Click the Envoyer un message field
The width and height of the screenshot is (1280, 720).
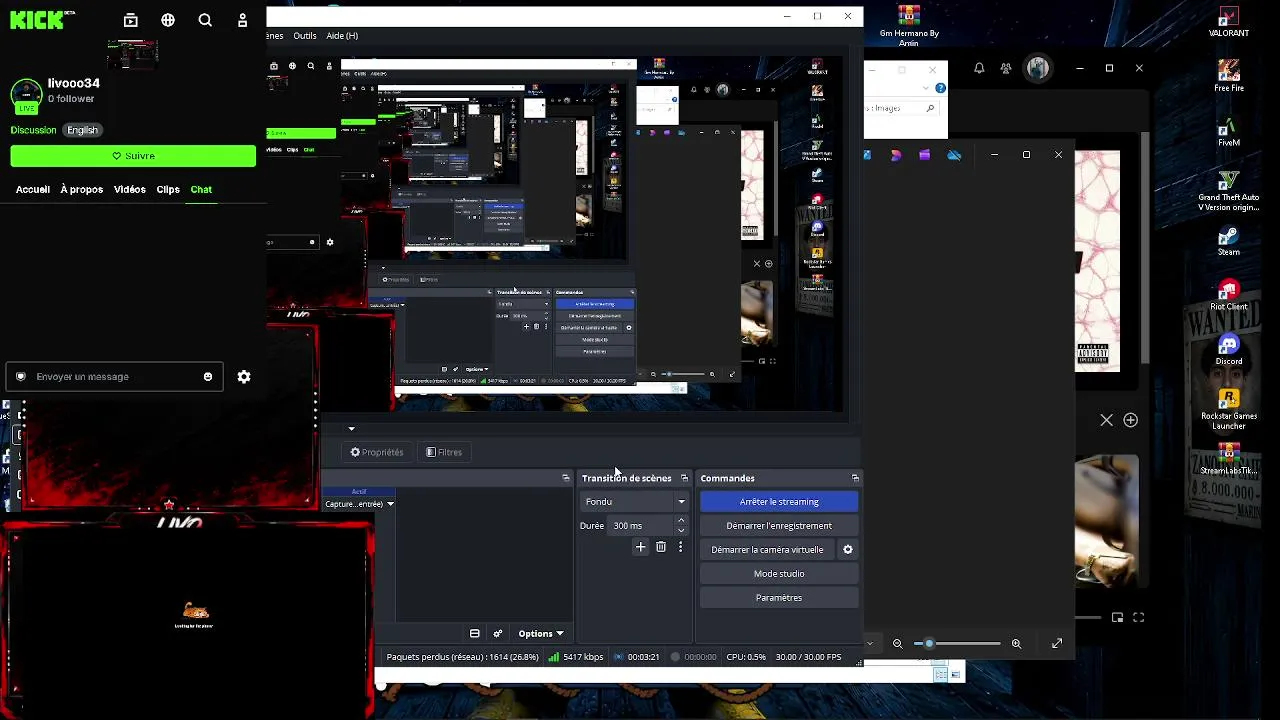pyautogui.click(x=115, y=377)
